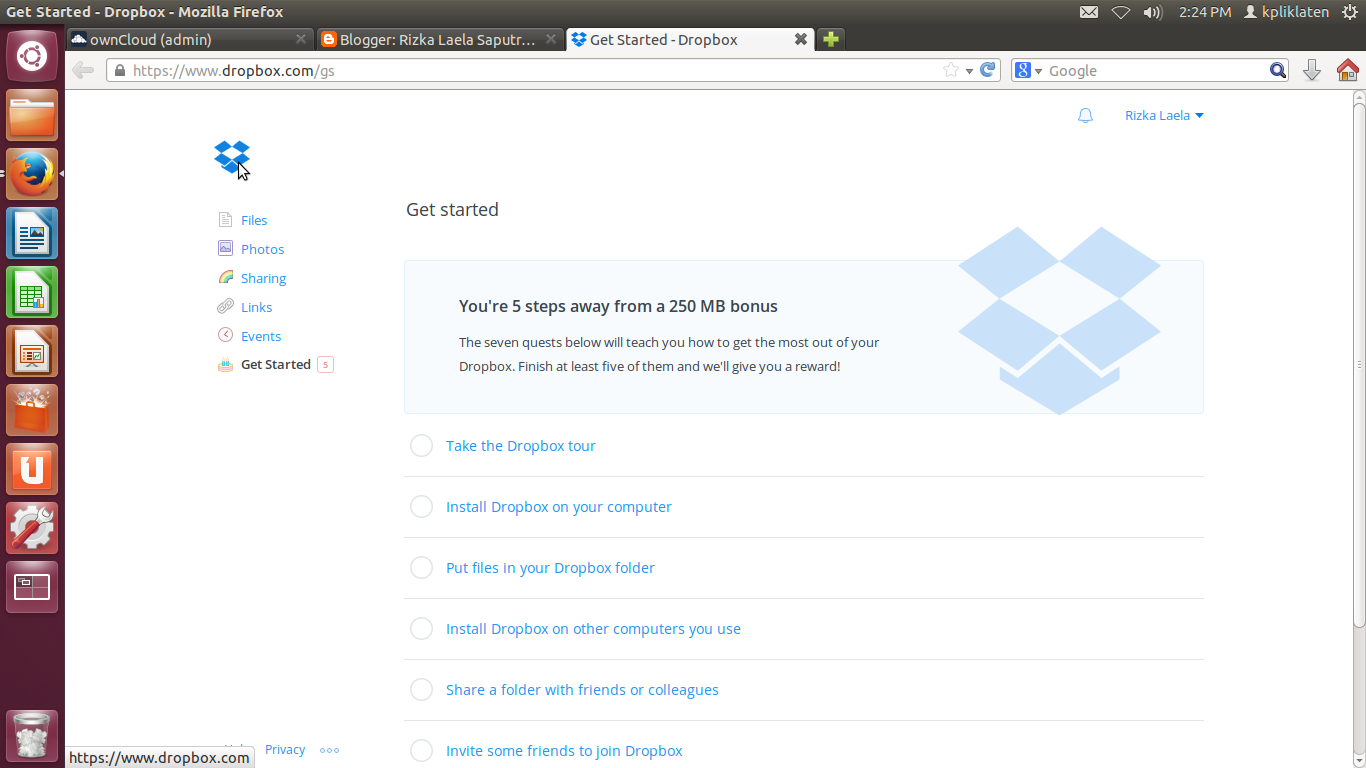Open Ubuntu Dash home launcher icon

(32, 56)
